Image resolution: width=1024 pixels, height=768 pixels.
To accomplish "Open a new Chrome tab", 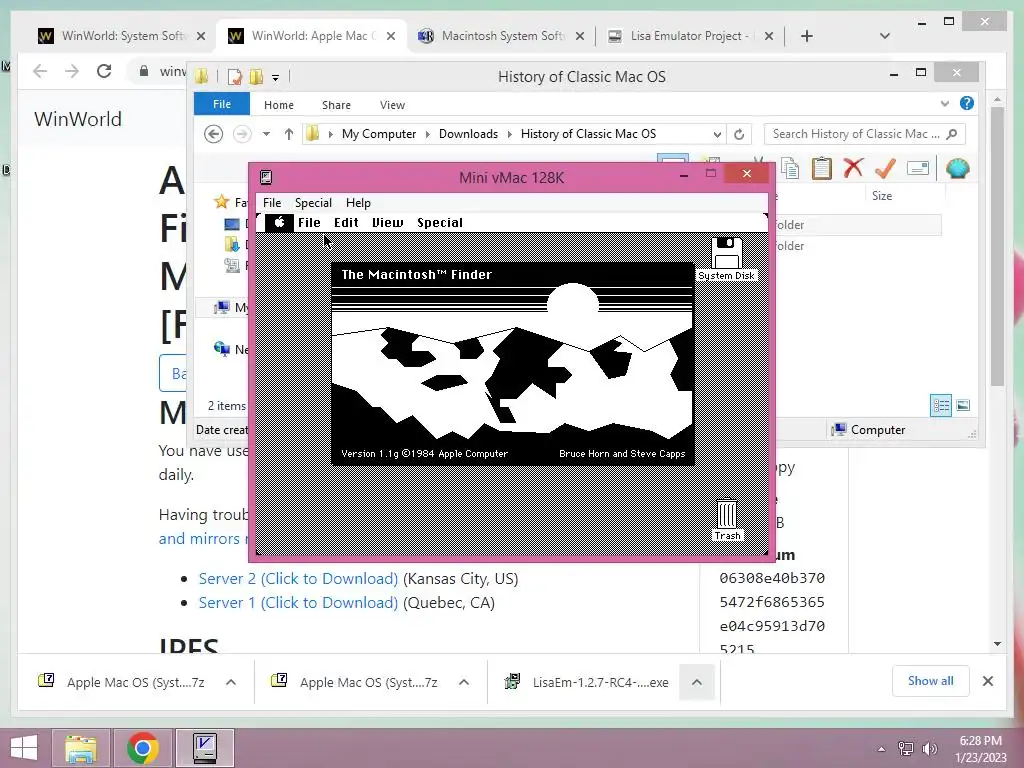I will (807, 36).
